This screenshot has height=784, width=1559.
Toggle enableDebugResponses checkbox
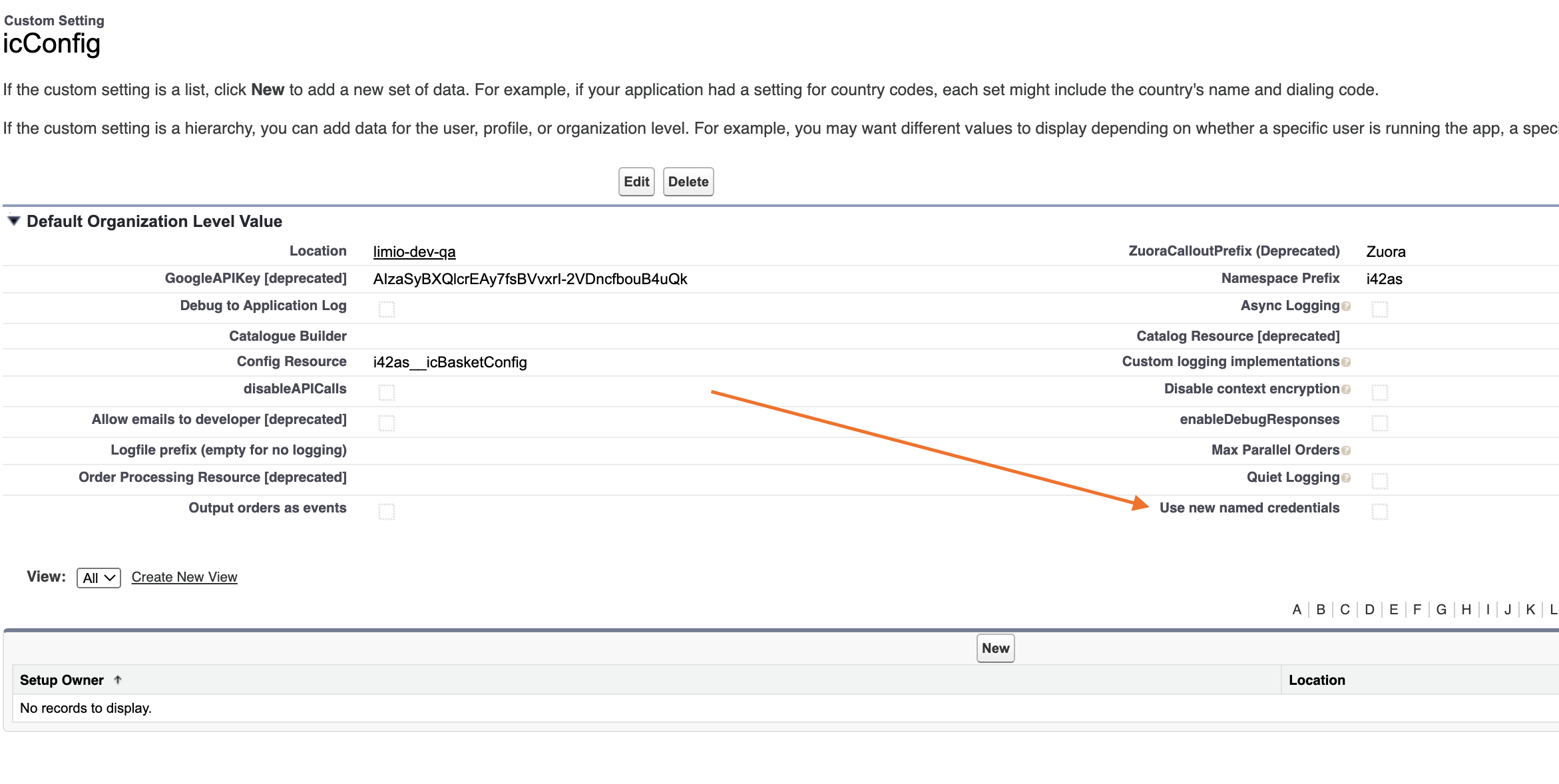click(1379, 423)
